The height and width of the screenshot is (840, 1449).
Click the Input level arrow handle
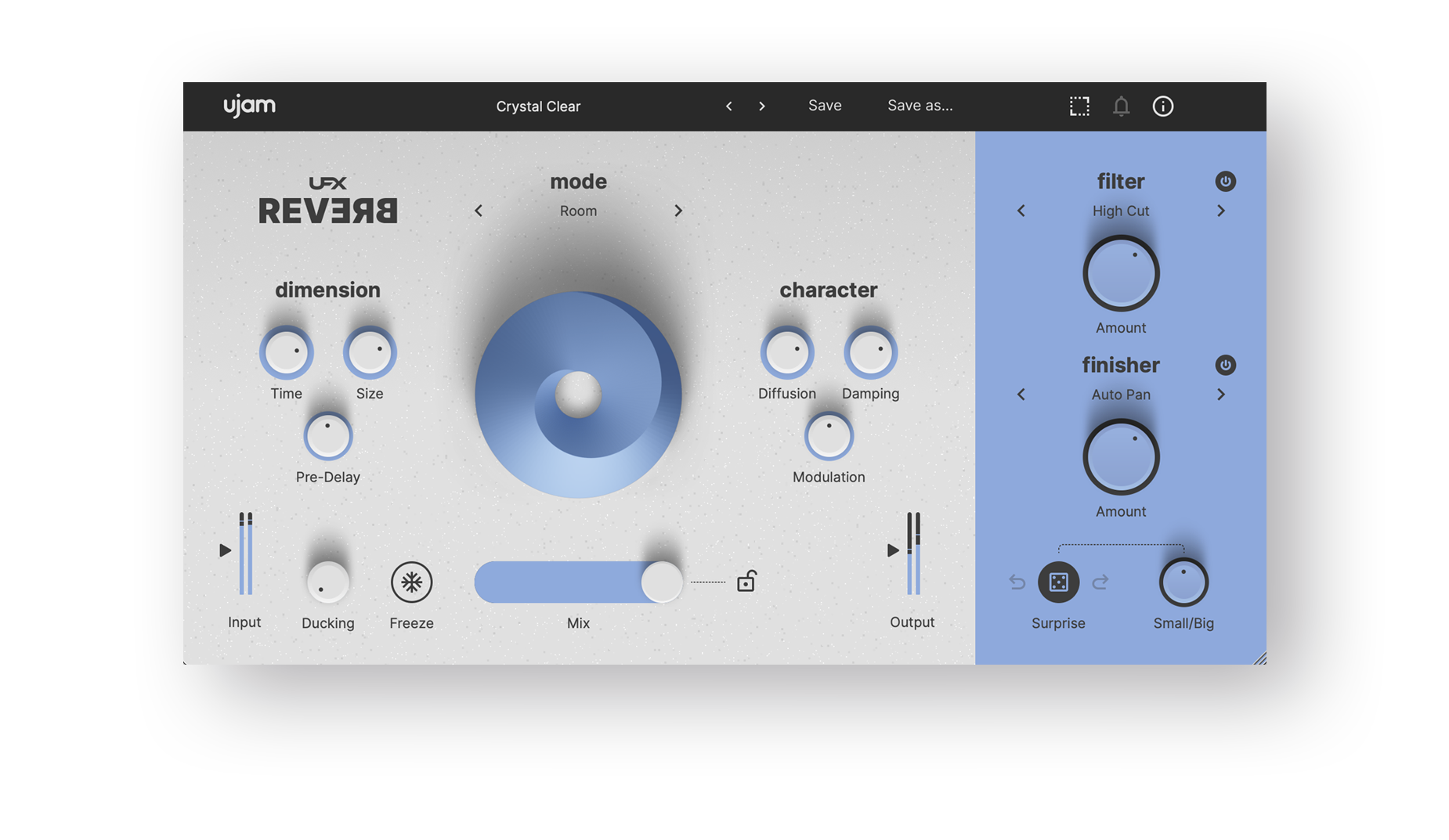tap(225, 550)
